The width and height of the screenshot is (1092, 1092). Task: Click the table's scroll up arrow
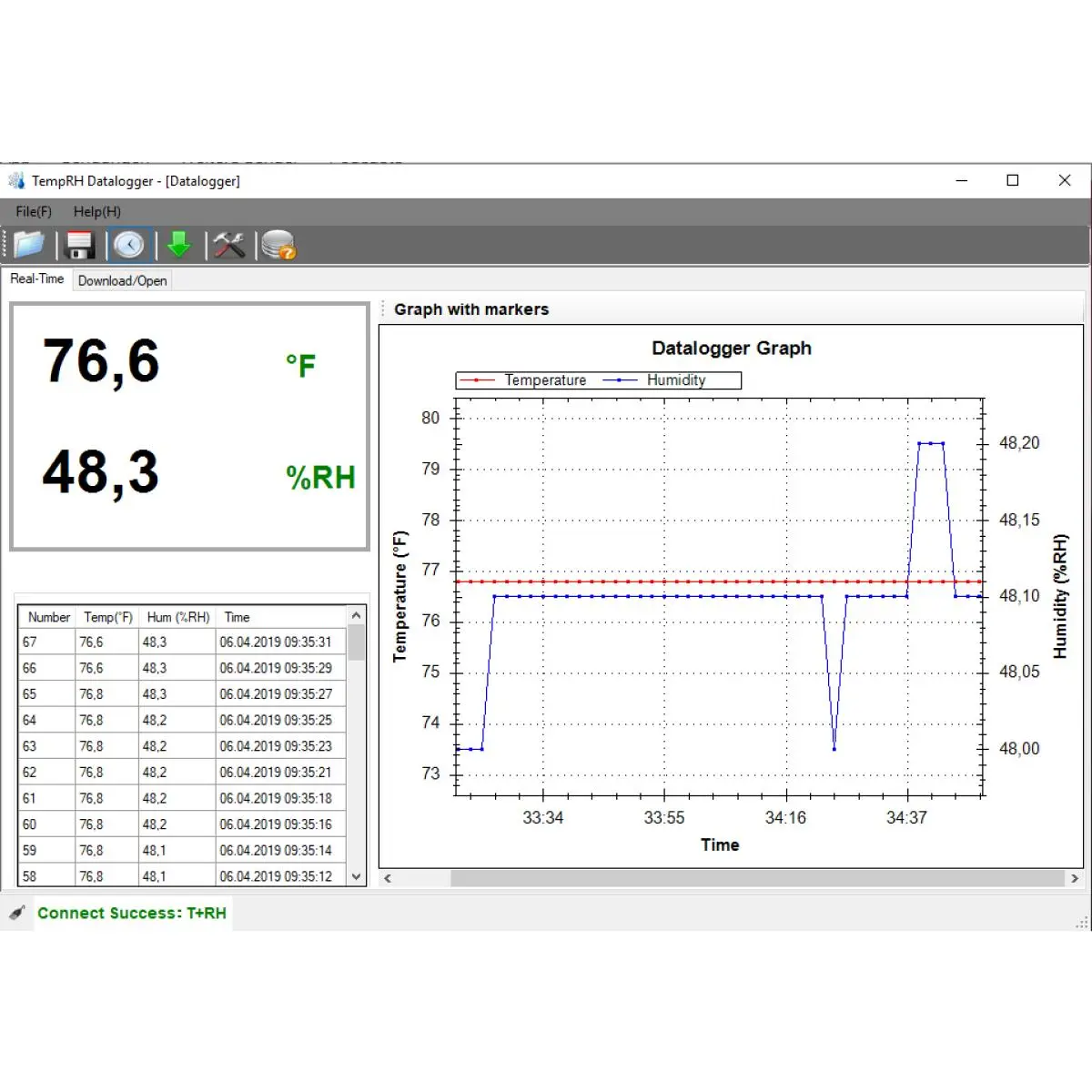(356, 616)
